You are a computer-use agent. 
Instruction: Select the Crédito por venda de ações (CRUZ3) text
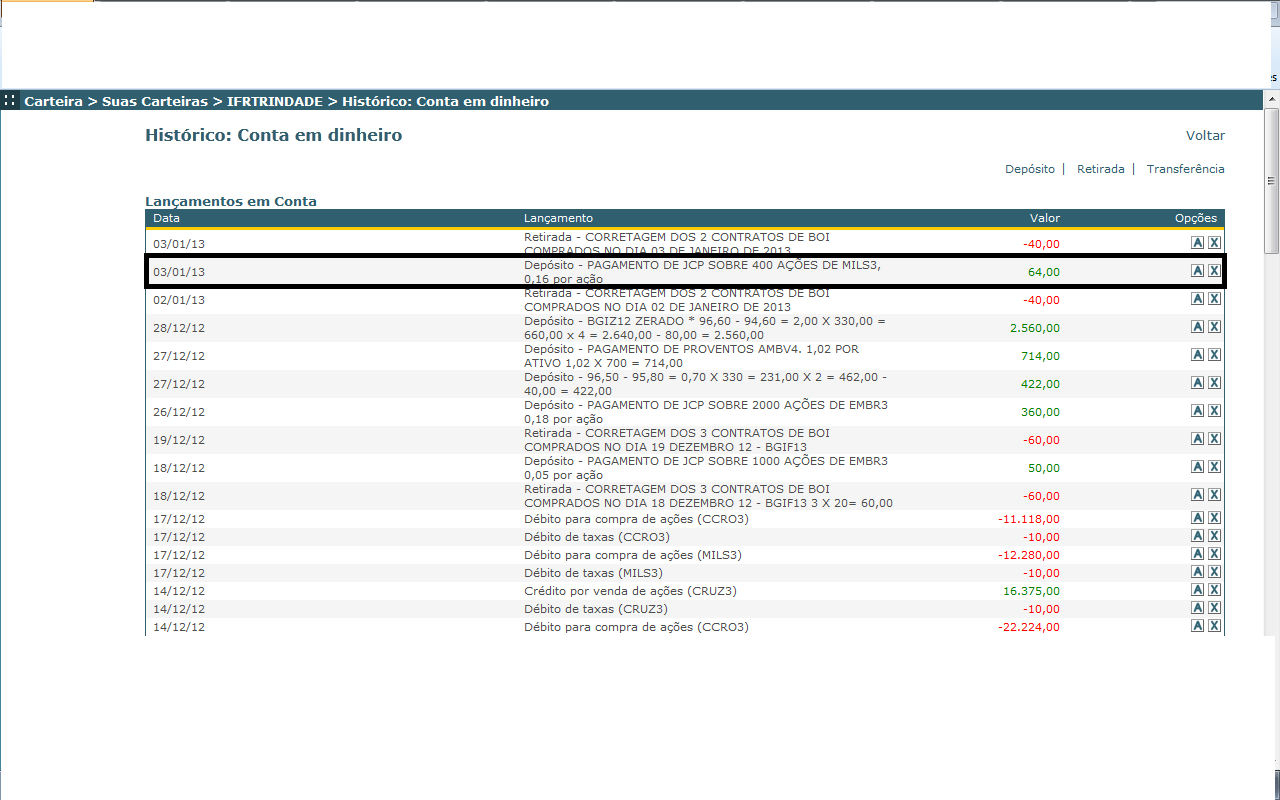tap(630, 591)
